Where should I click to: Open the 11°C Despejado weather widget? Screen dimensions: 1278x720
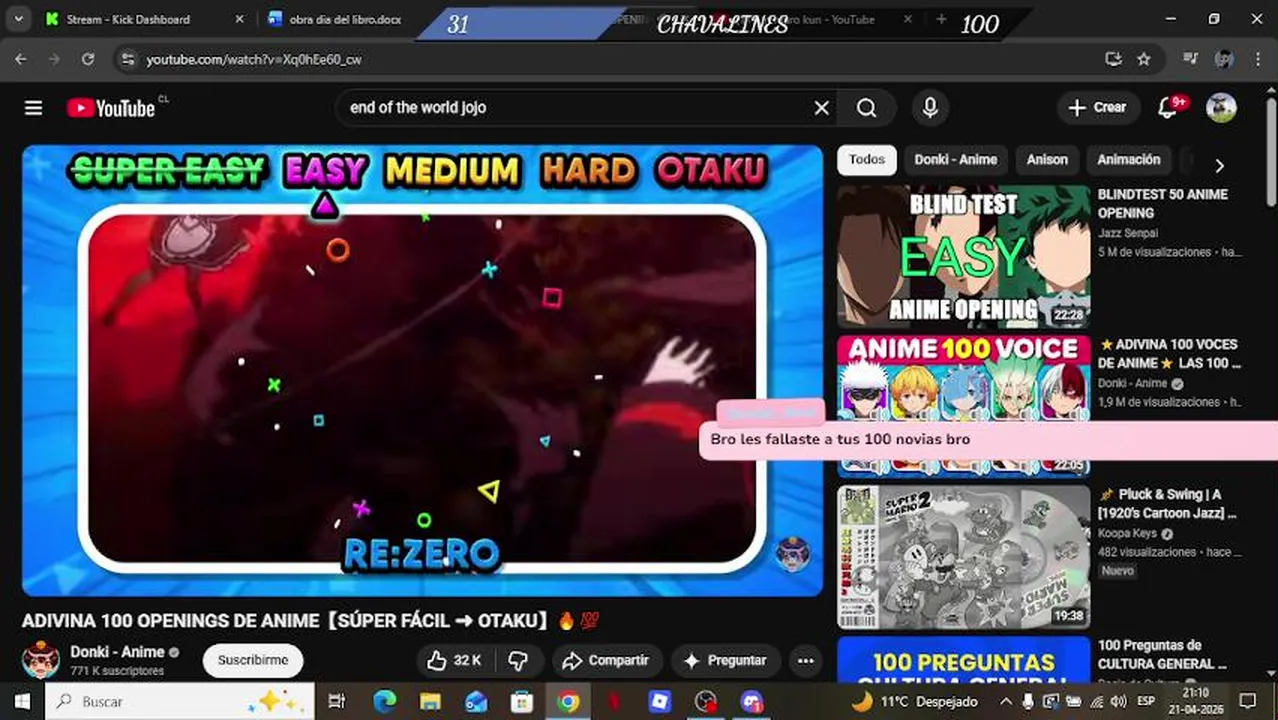[x=914, y=702]
